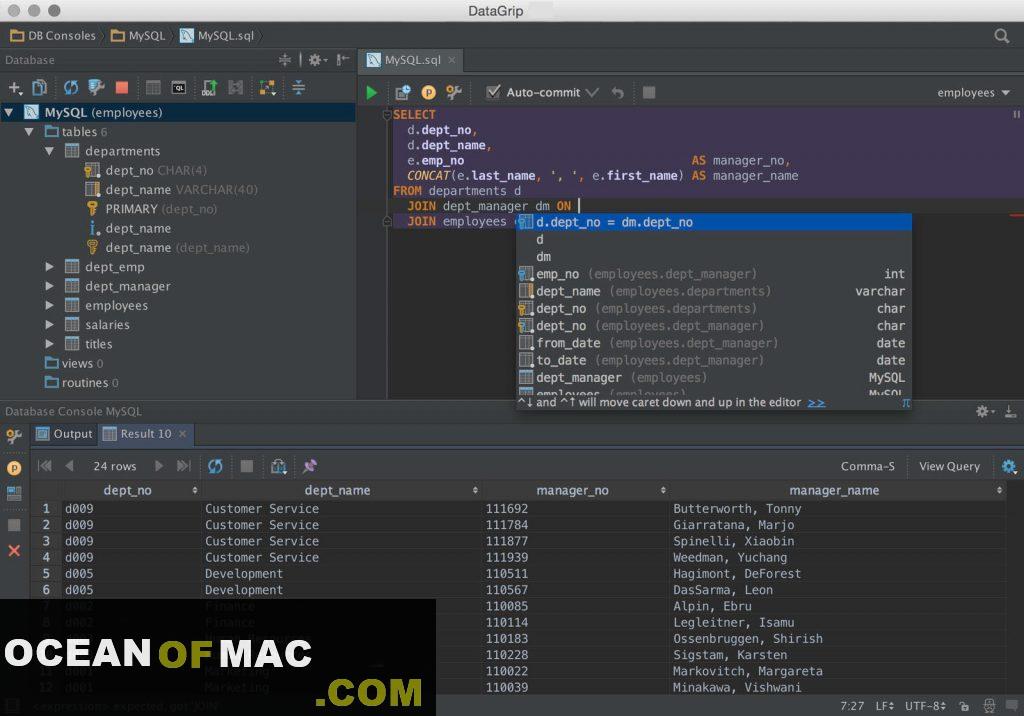Open query history from the editor toolbar
The image size is (1024, 716).
(403, 93)
